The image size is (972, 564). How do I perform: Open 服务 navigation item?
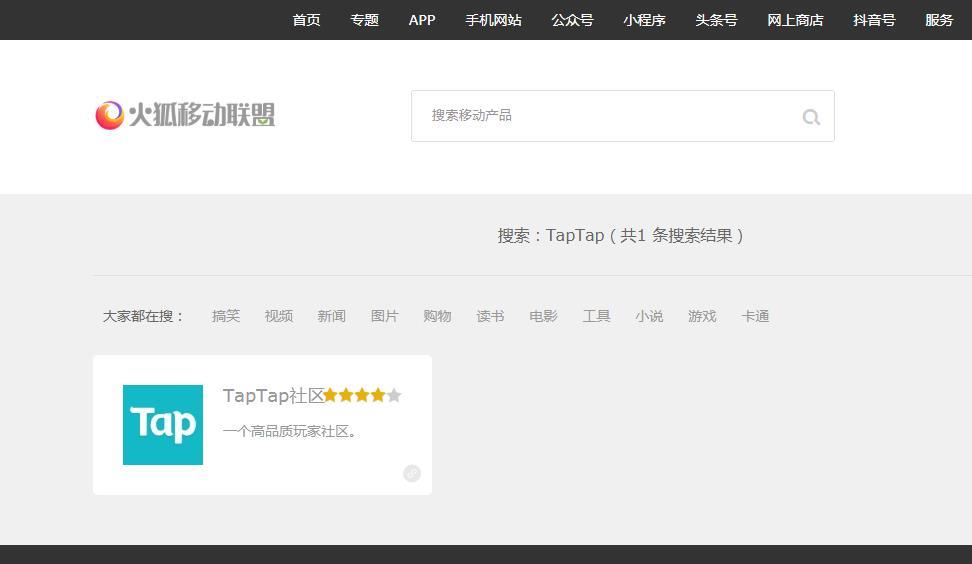click(939, 20)
